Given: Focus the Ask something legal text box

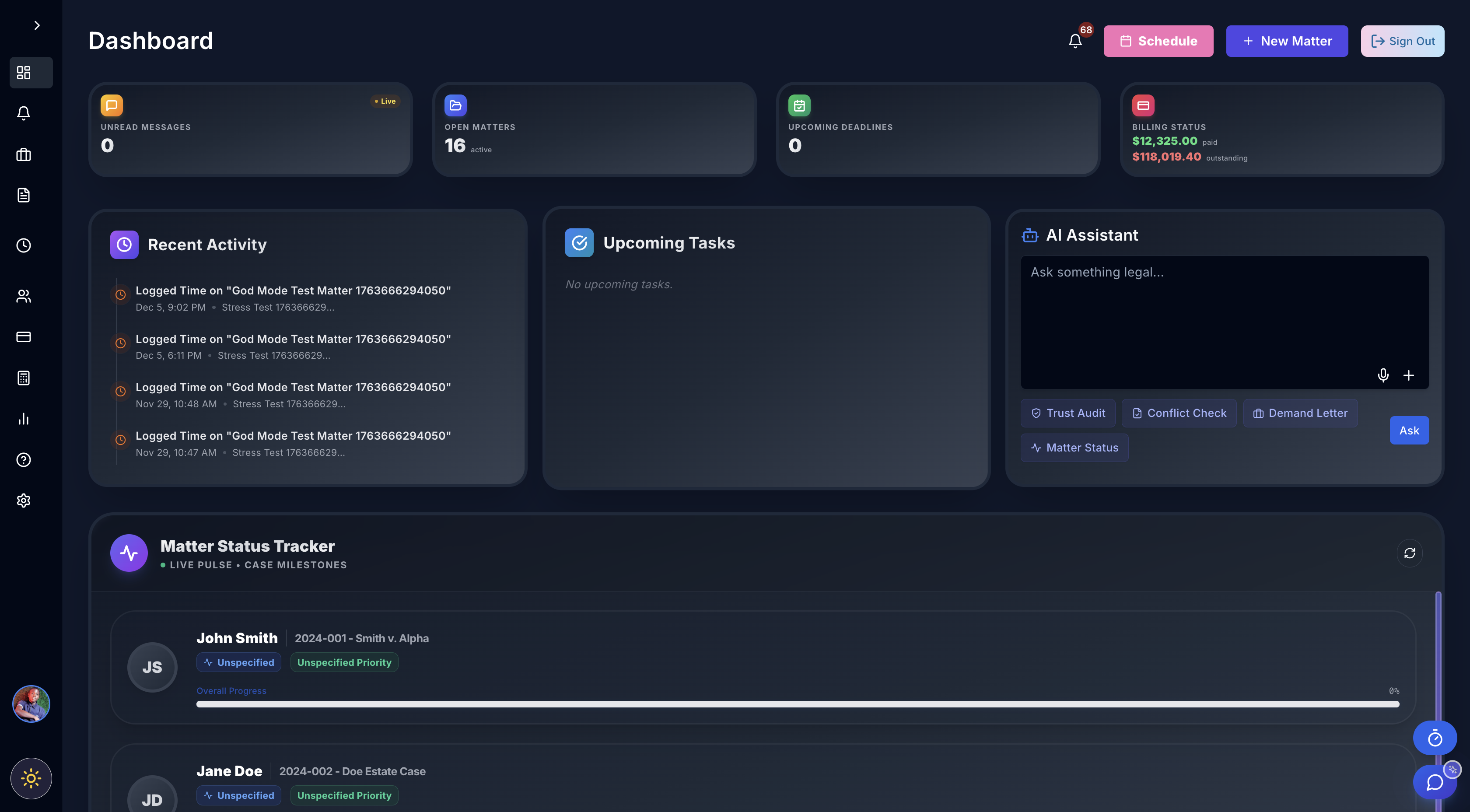Looking at the screenshot, I should coord(1225,322).
